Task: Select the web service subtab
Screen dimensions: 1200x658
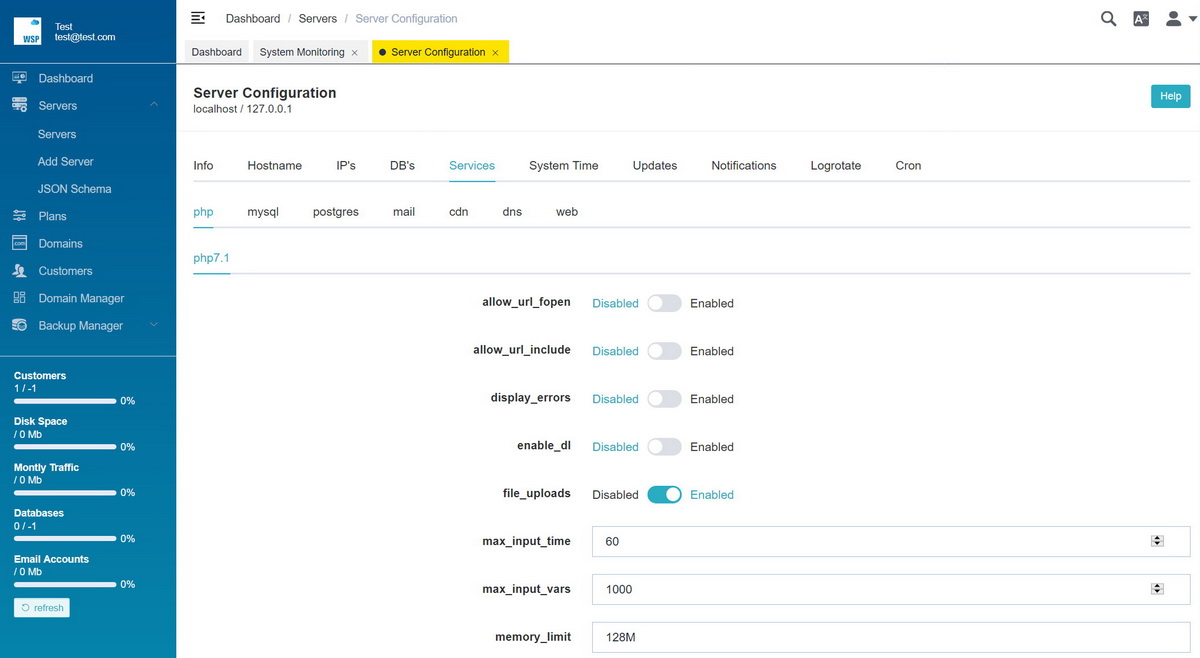Action: [567, 212]
